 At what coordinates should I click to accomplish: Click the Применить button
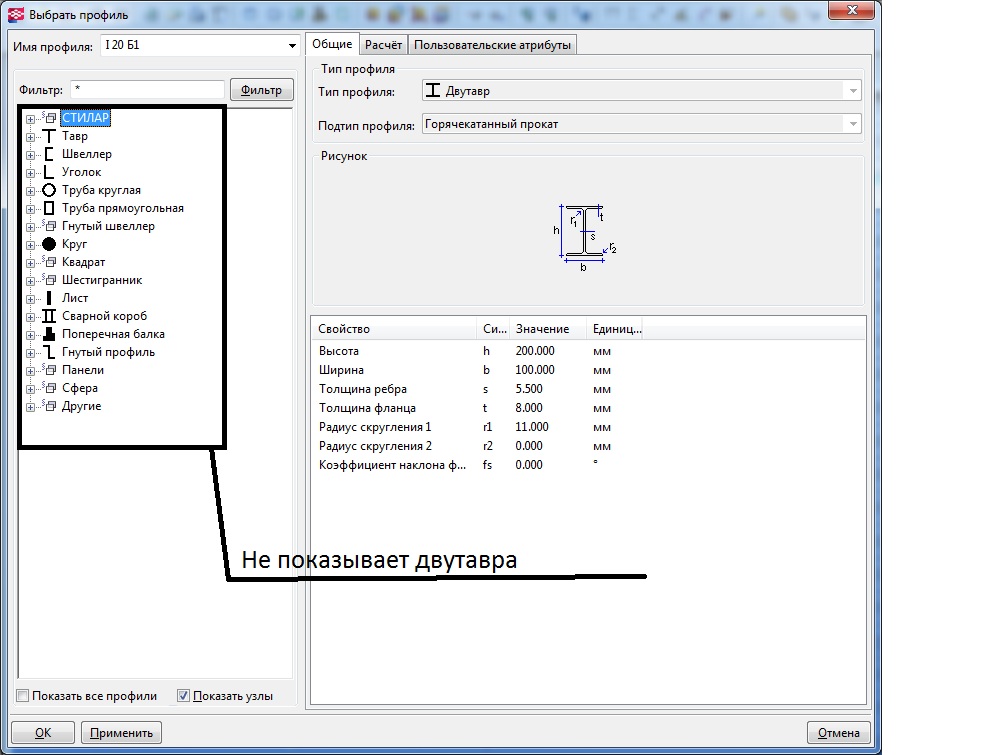121,732
